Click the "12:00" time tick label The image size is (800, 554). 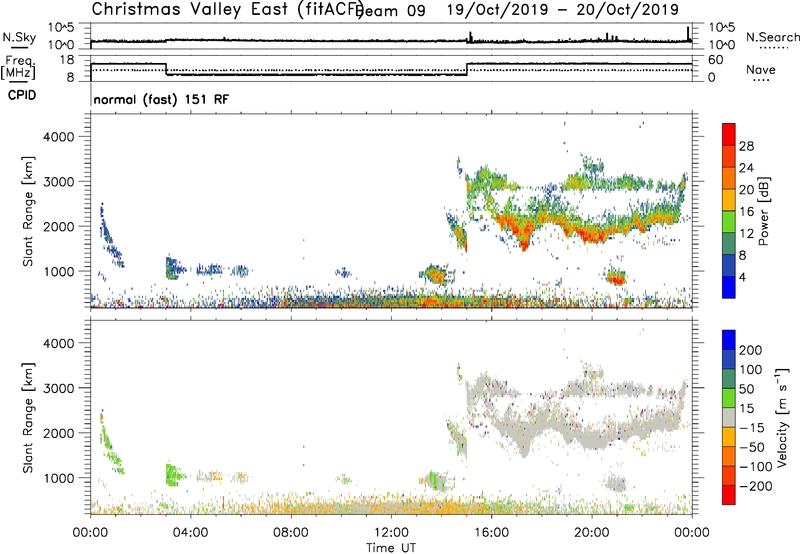391,533
